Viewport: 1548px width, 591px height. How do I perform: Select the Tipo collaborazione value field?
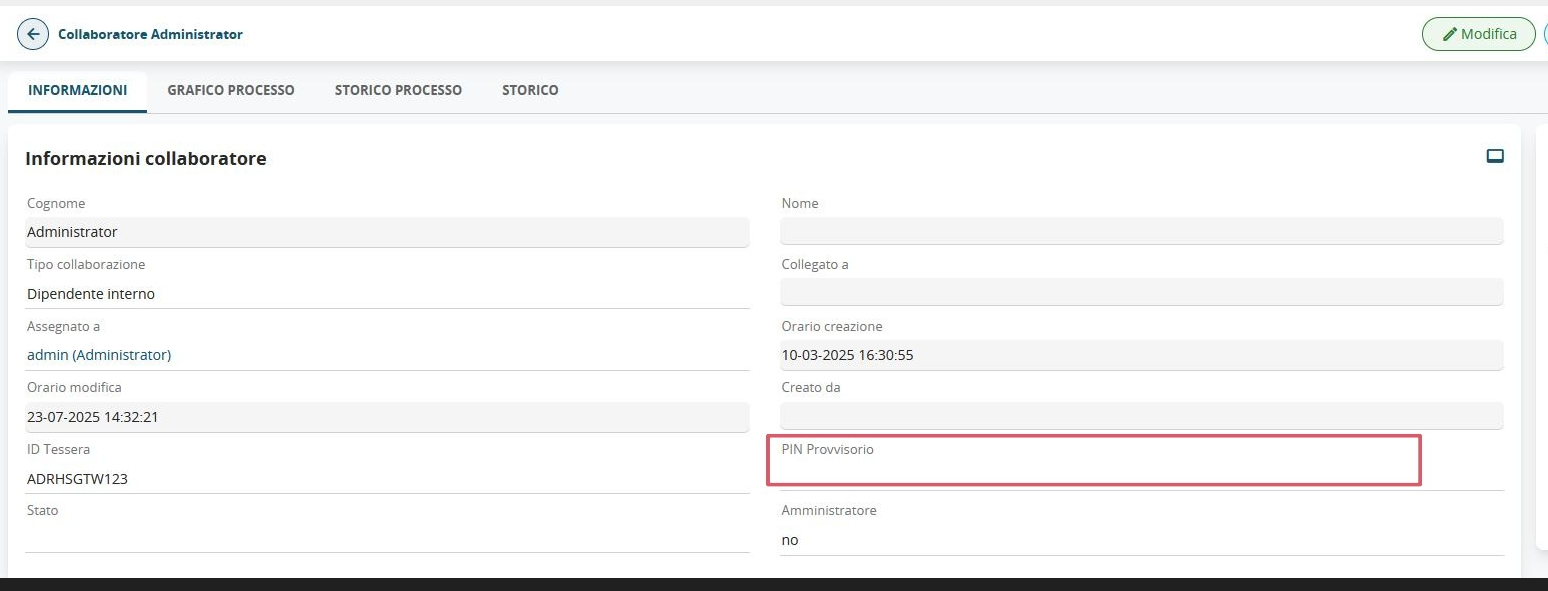pyautogui.click(x=387, y=294)
